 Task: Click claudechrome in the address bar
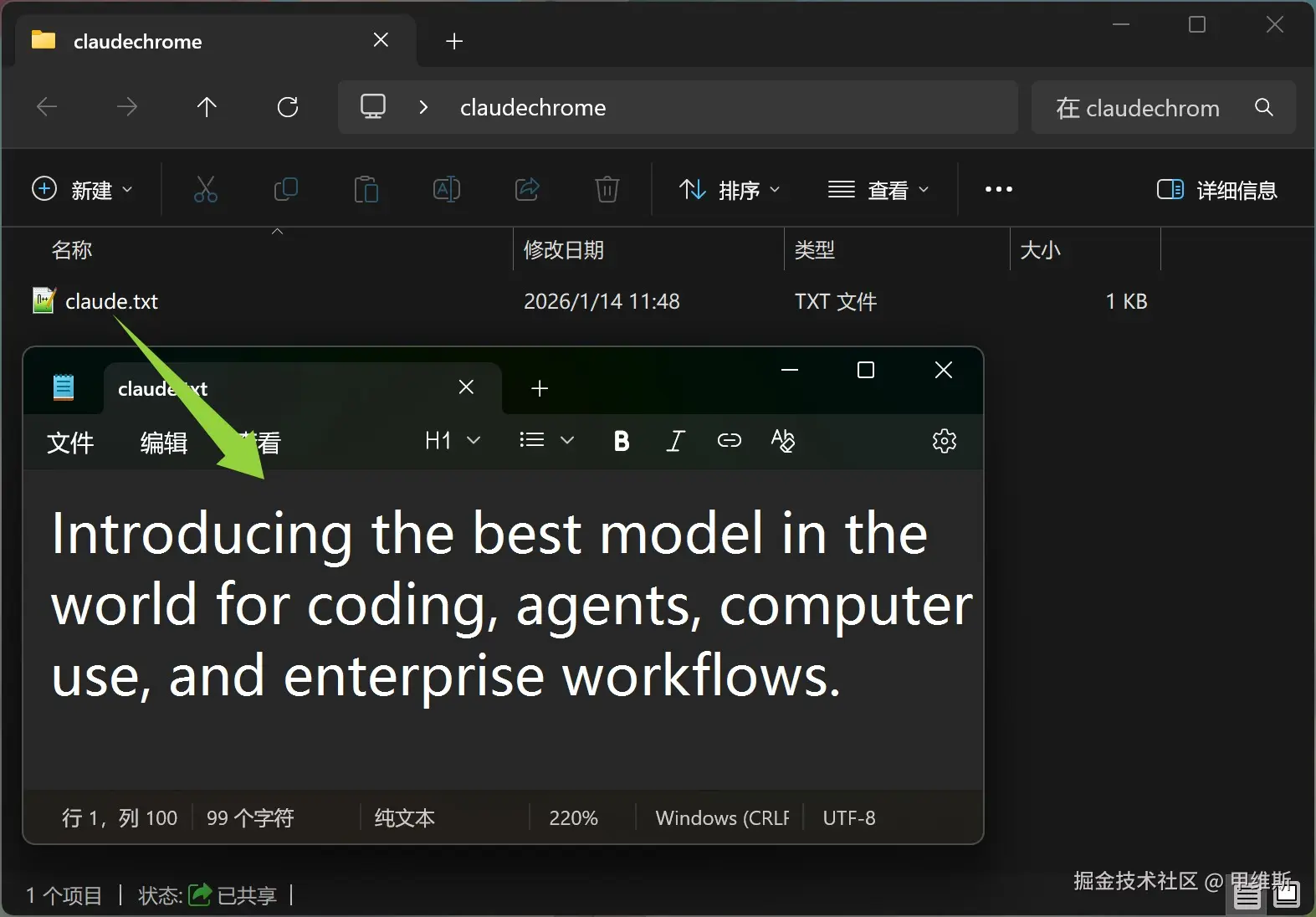click(533, 107)
